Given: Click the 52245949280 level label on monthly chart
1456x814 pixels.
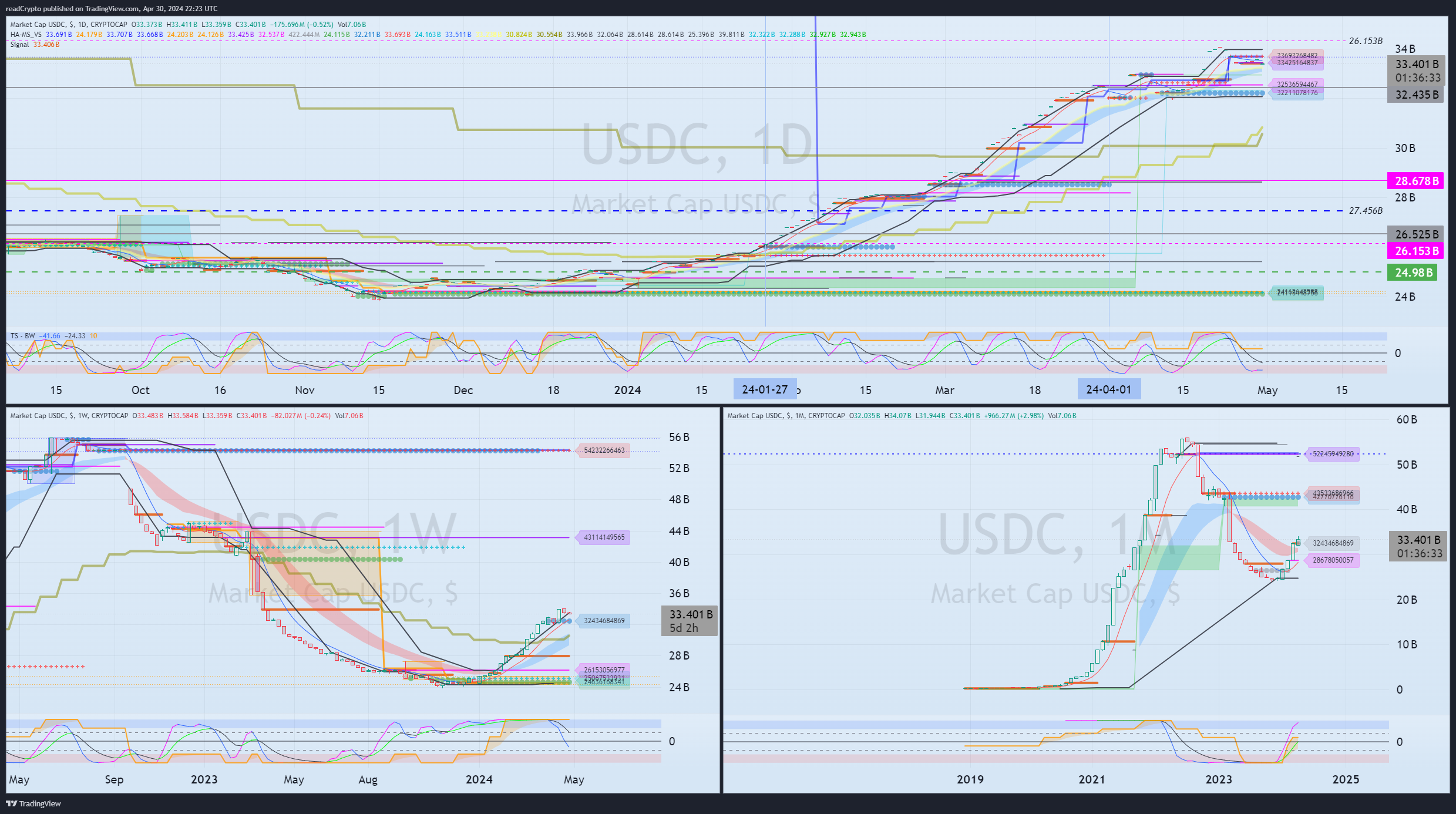Looking at the screenshot, I should [x=1333, y=454].
